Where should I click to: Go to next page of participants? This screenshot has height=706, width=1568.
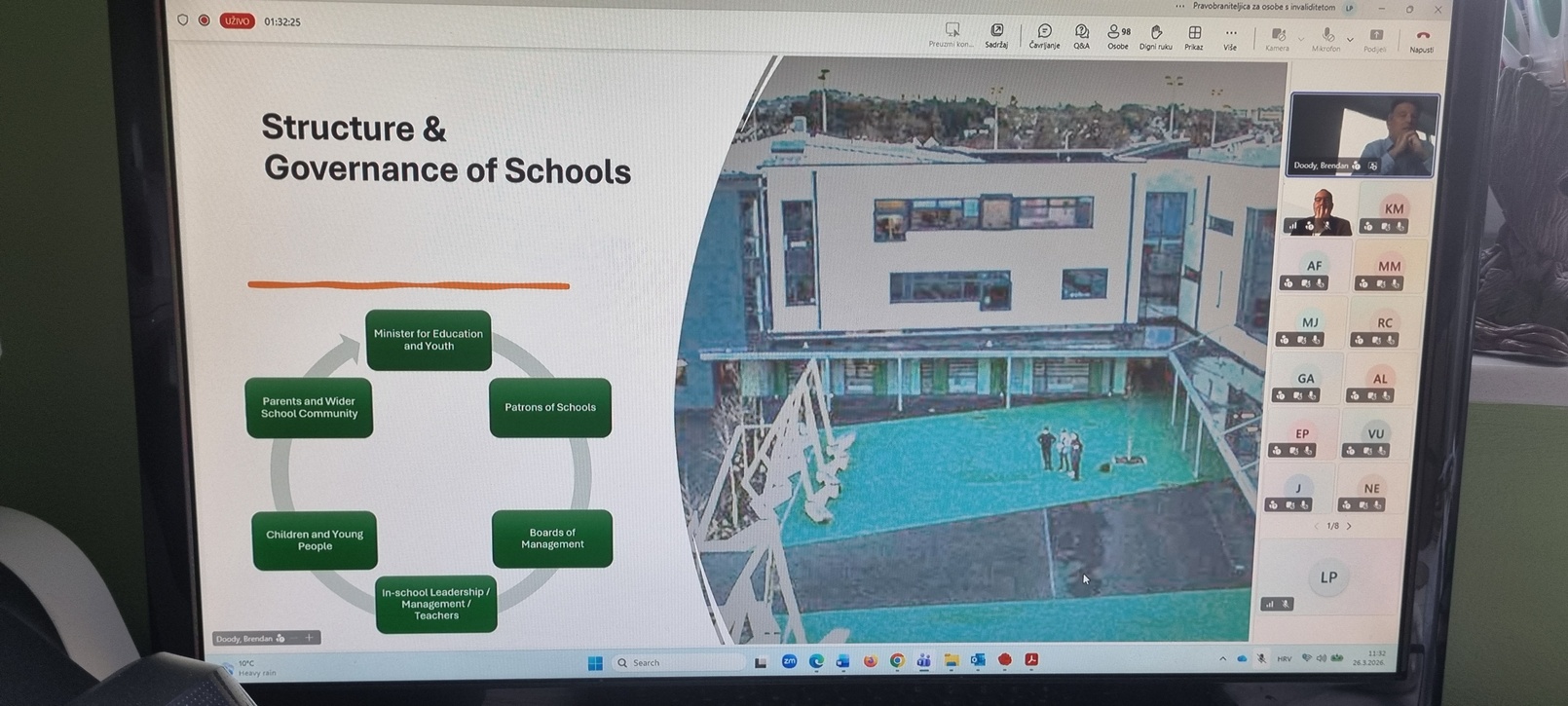click(x=1349, y=526)
